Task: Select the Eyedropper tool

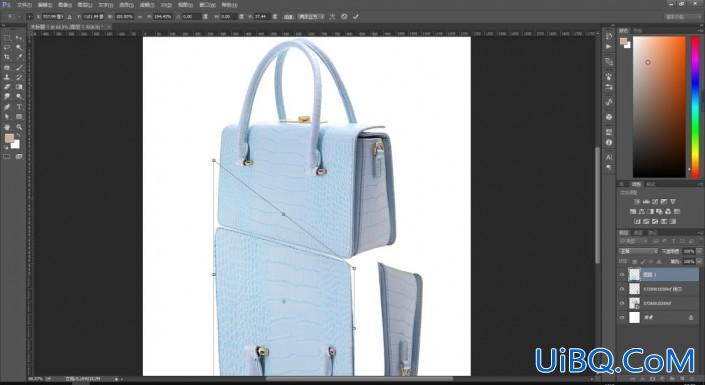Action: click(x=19, y=57)
